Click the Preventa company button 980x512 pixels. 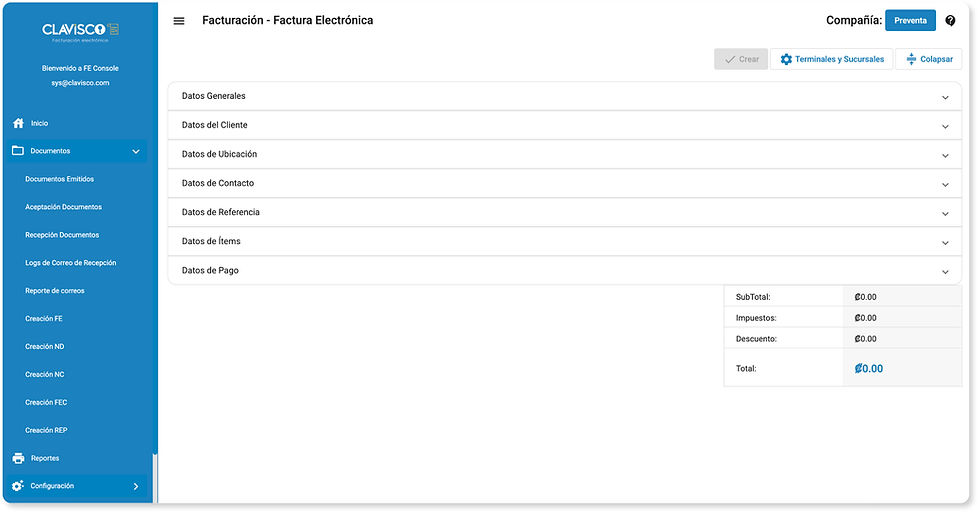[910, 21]
